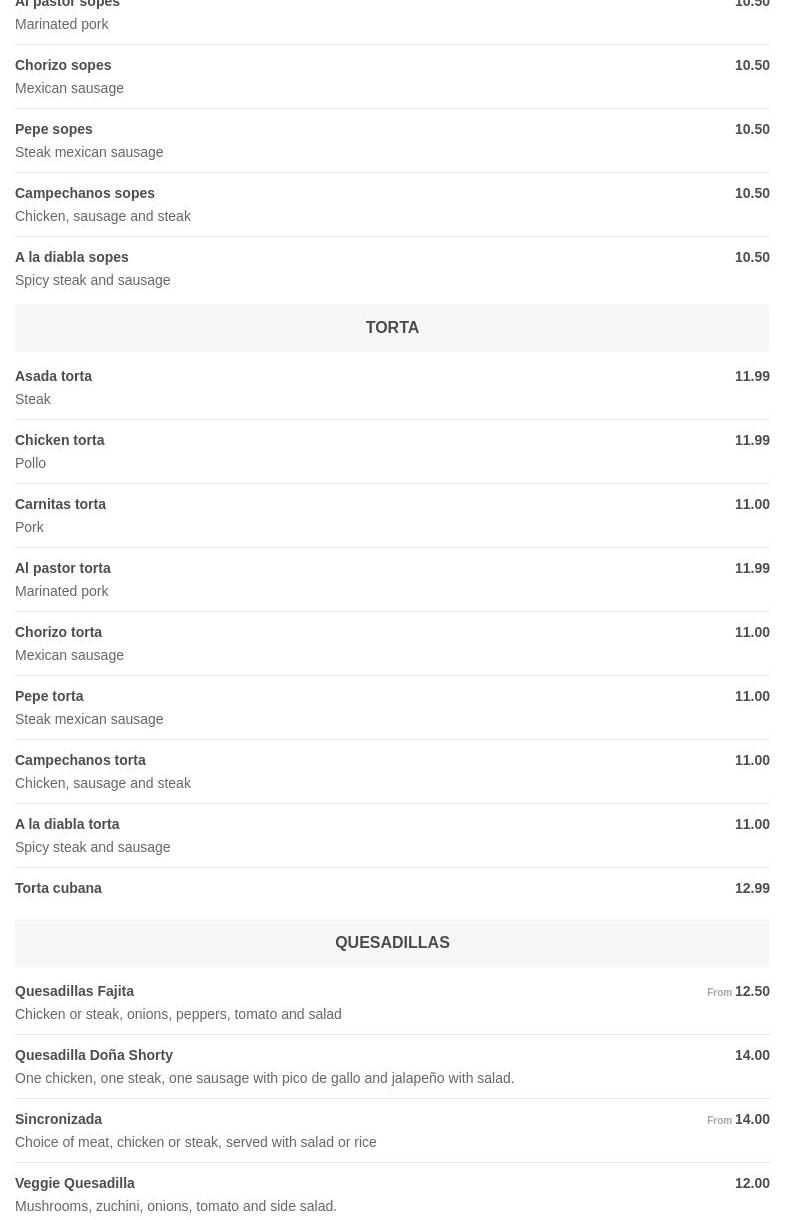Click the QUESADILLAS section header
785x1220 pixels.
392,943
